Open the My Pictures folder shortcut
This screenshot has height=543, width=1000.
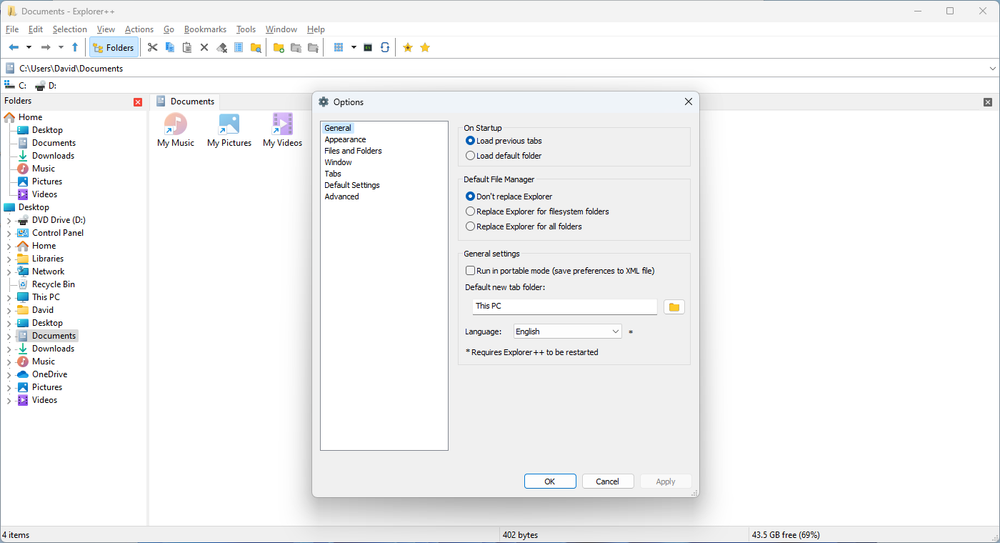coord(229,130)
